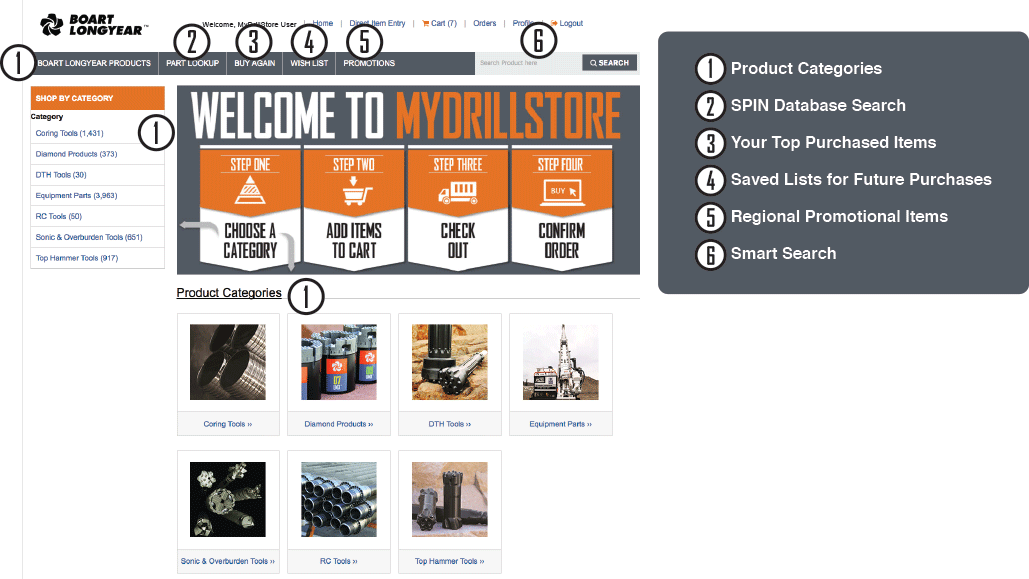Click the DTH Tools » card link
The height and width of the screenshot is (579, 1029).
tap(450, 424)
